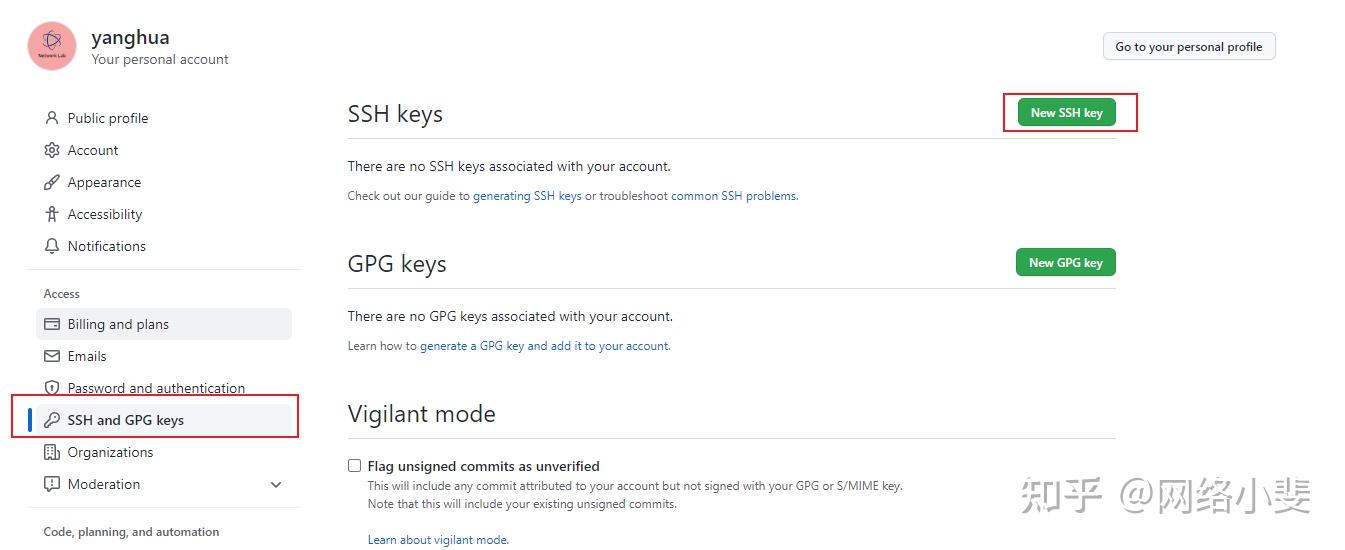The width and height of the screenshot is (1345, 550).
Task: Click the New SSH key button
Action: coord(1066,113)
